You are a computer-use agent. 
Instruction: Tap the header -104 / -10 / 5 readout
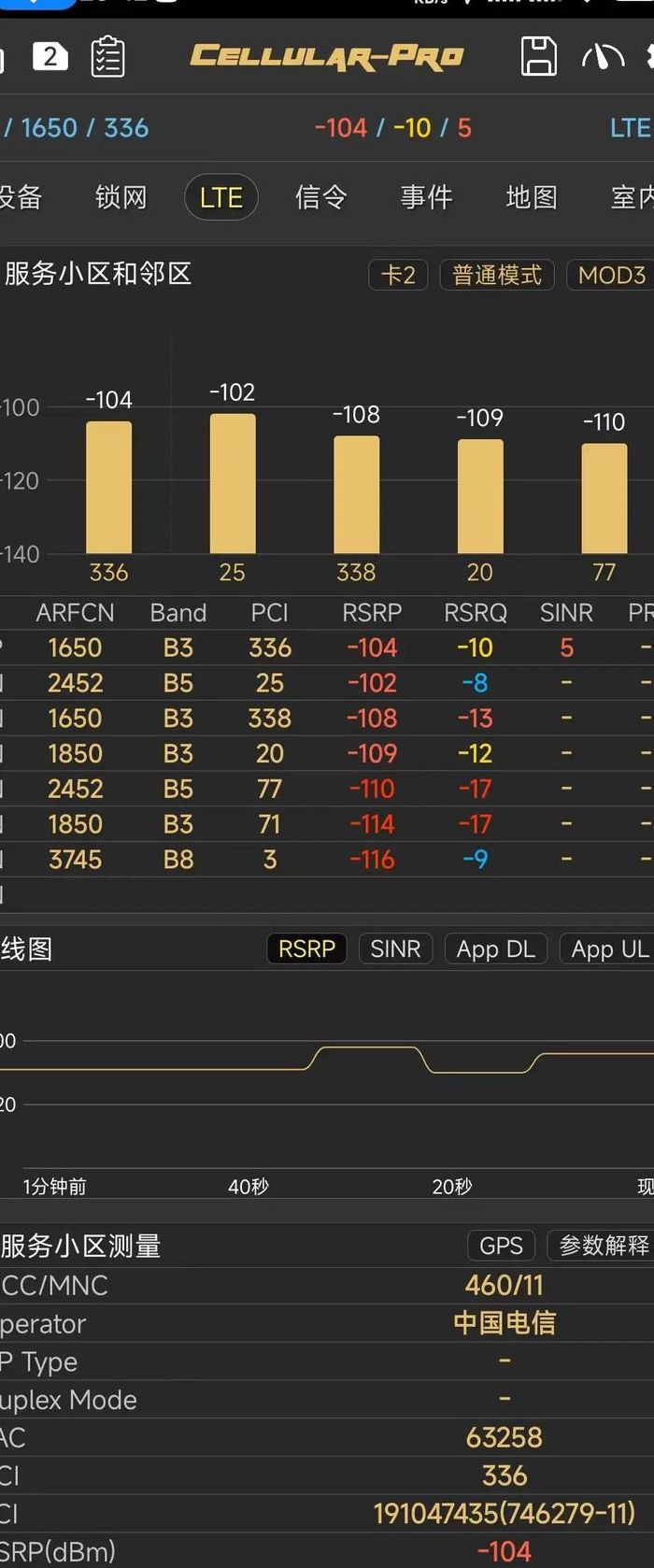[x=393, y=128]
